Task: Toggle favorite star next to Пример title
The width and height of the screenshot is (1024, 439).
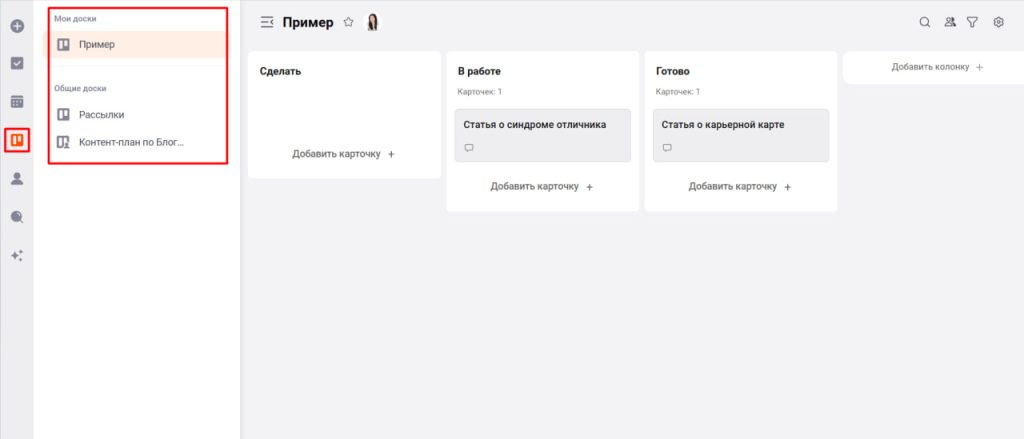Action: click(348, 22)
